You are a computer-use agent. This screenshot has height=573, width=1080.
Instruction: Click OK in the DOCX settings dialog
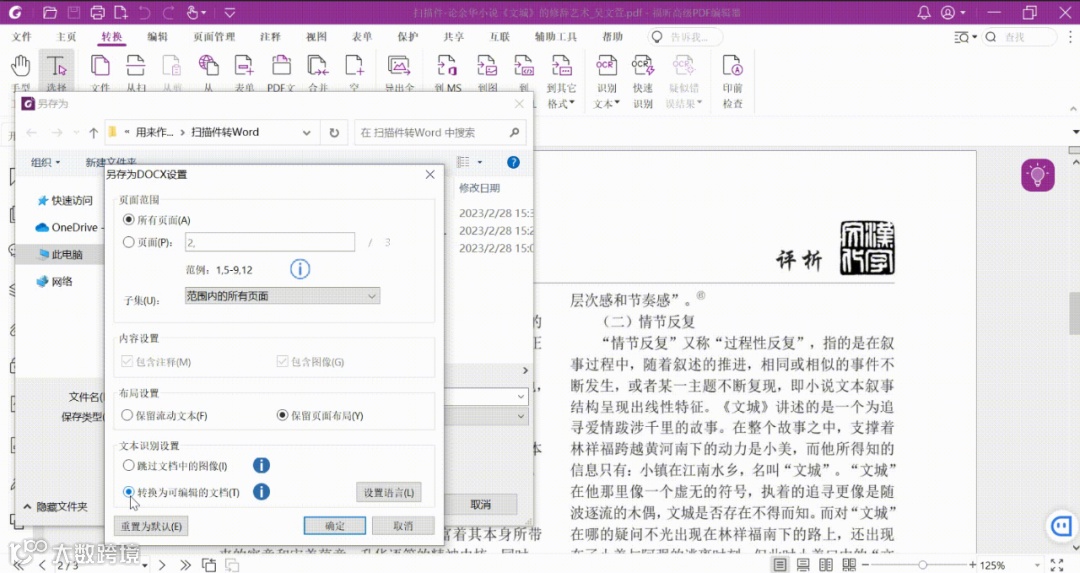(x=335, y=525)
